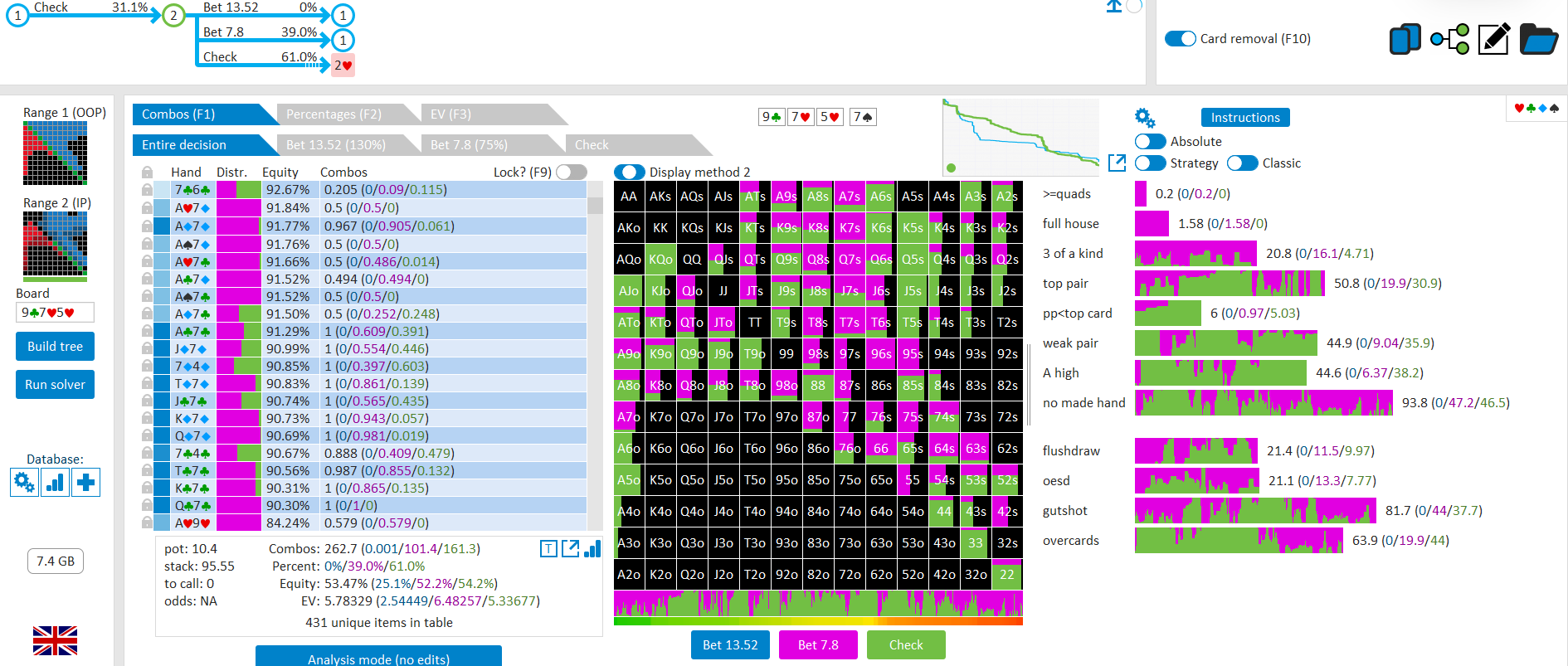This screenshot has width=1568, height=666.
Task: Toggle the Classic switch
Action: pos(1242,163)
